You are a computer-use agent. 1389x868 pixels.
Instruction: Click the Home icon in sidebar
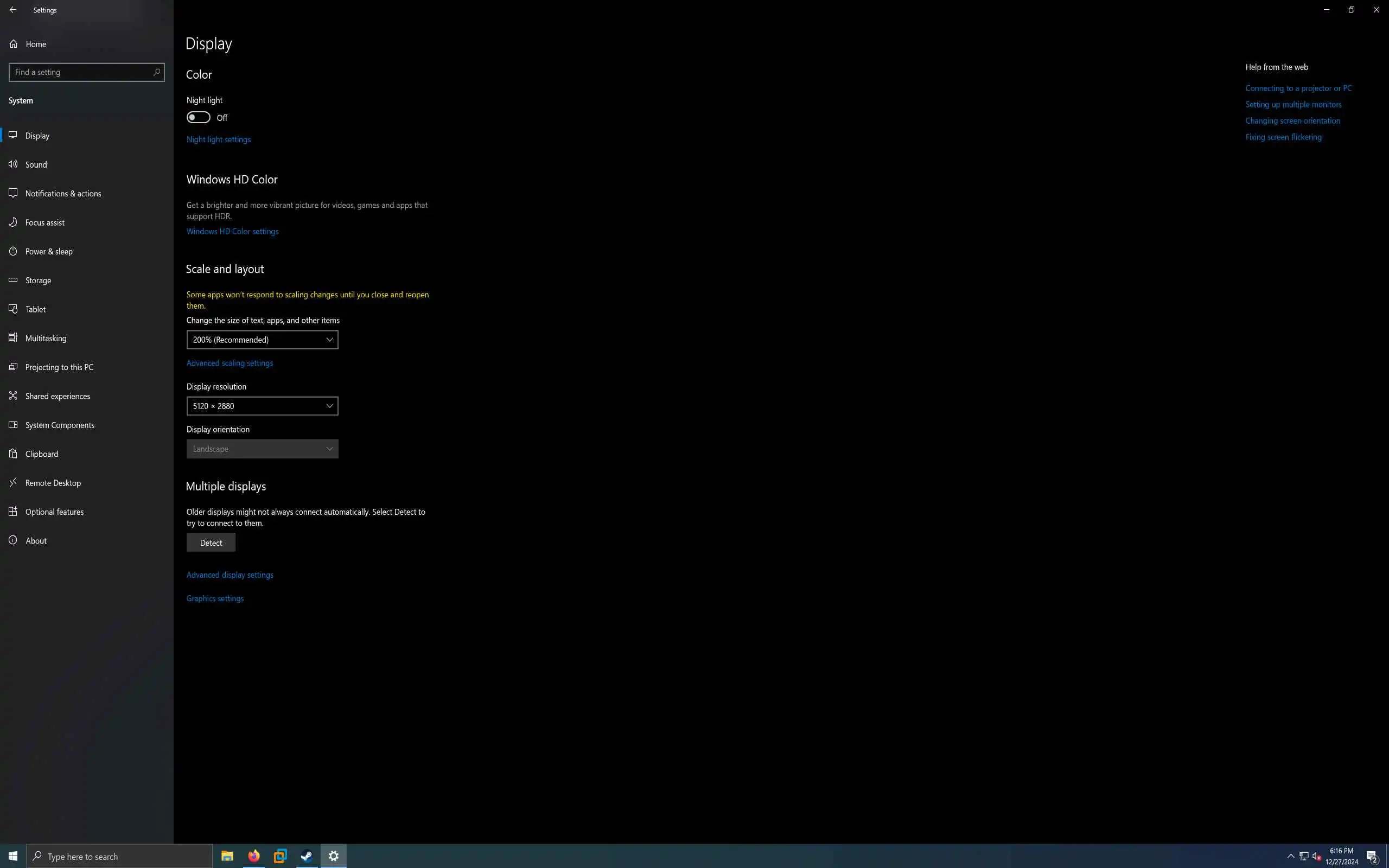13,43
